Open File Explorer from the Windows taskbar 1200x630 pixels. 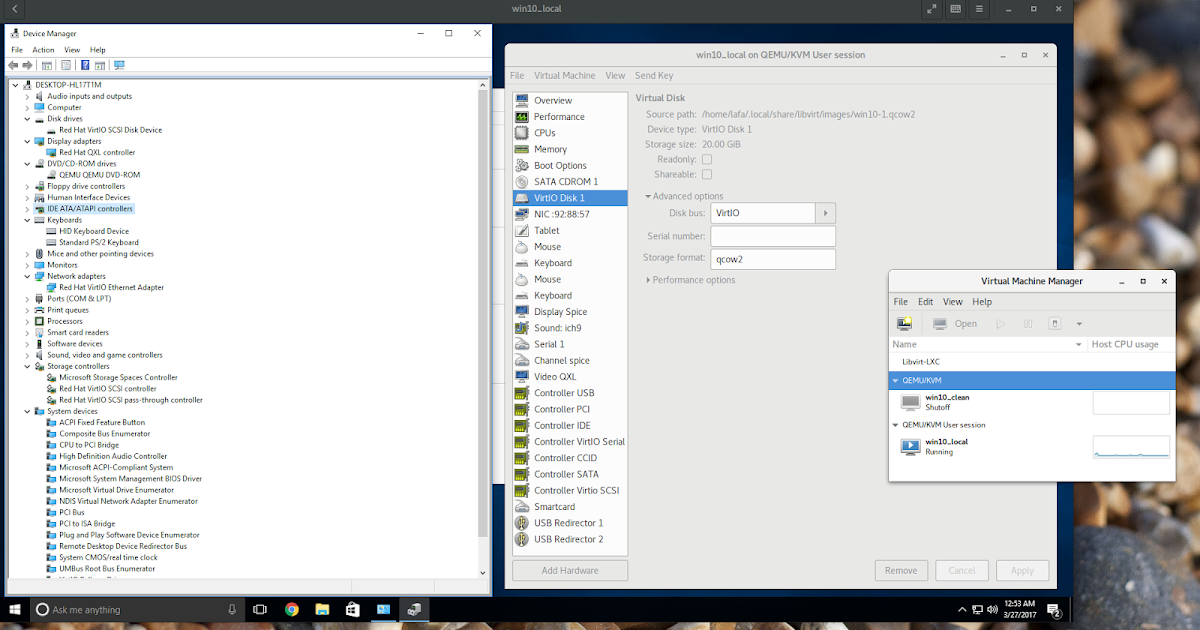click(x=322, y=609)
